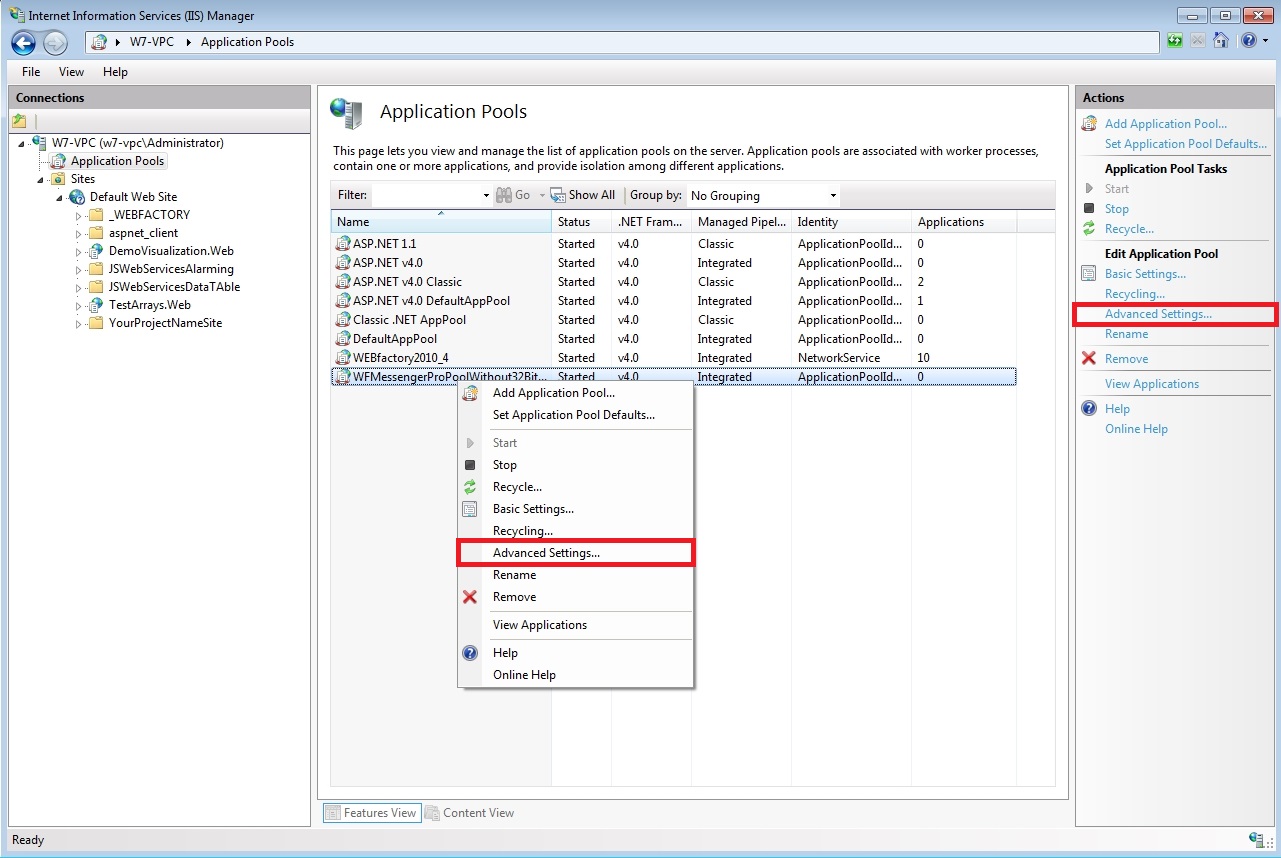Click the Stop icon in context menu
The image size is (1281, 858).
point(470,465)
